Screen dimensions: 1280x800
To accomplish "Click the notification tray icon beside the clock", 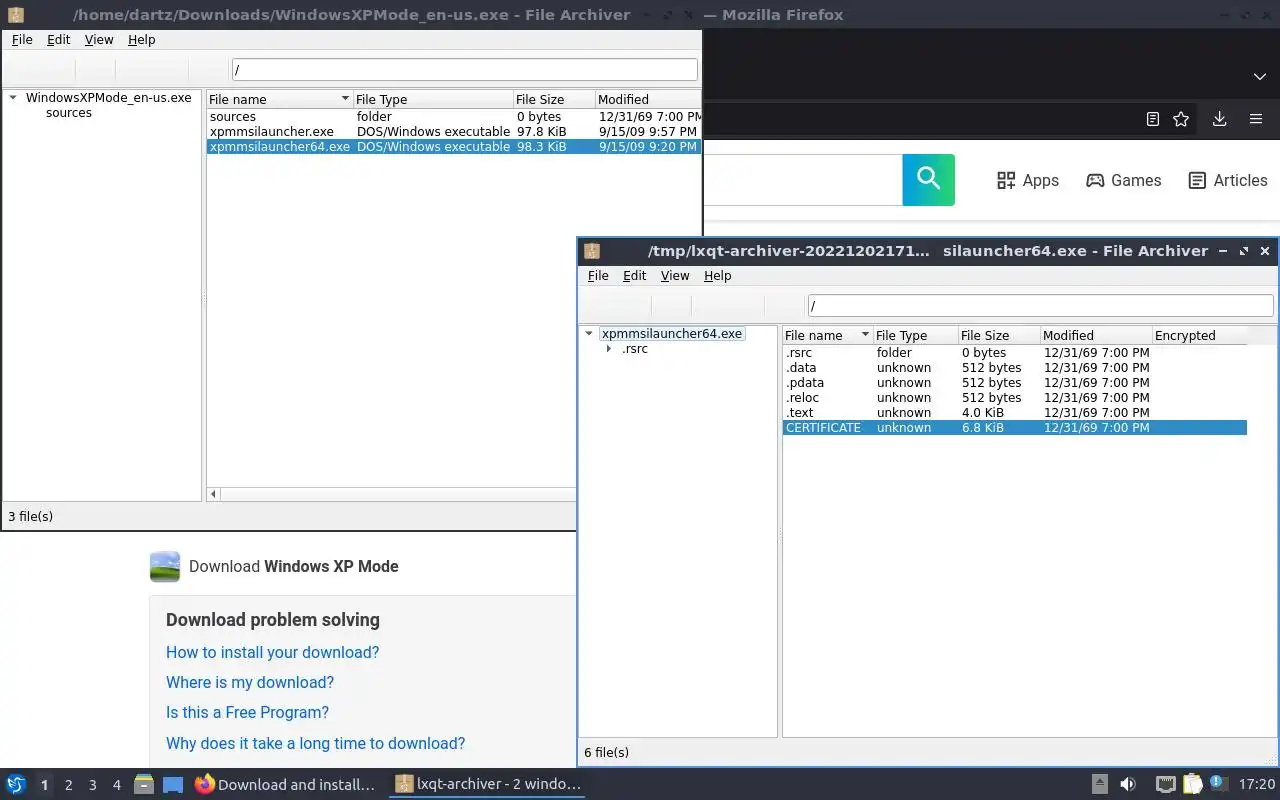I will pyautogui.click(x=1218, y=783).
